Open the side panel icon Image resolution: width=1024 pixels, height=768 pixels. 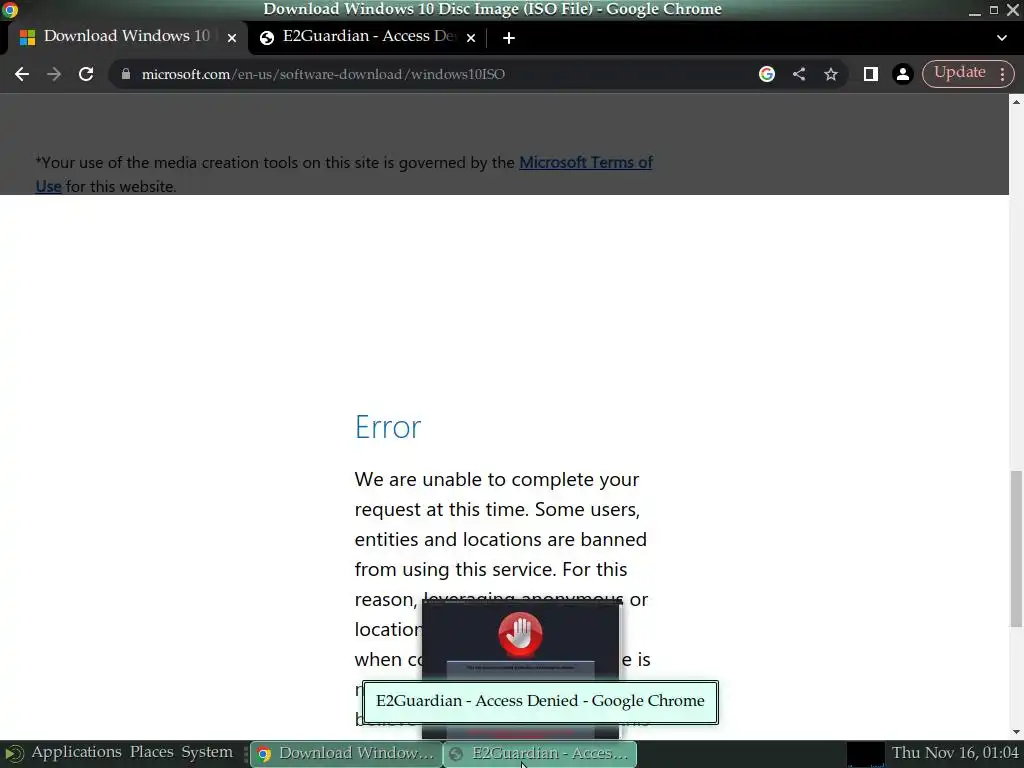click(871, 74)
